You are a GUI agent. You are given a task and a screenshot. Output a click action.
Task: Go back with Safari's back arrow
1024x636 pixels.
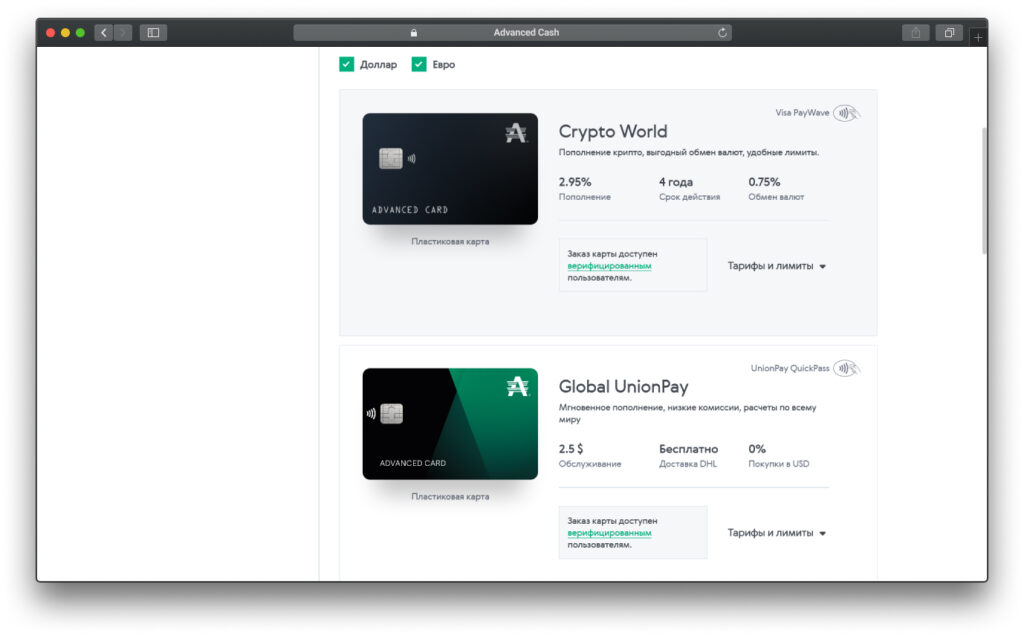click(x=104, y=33)
